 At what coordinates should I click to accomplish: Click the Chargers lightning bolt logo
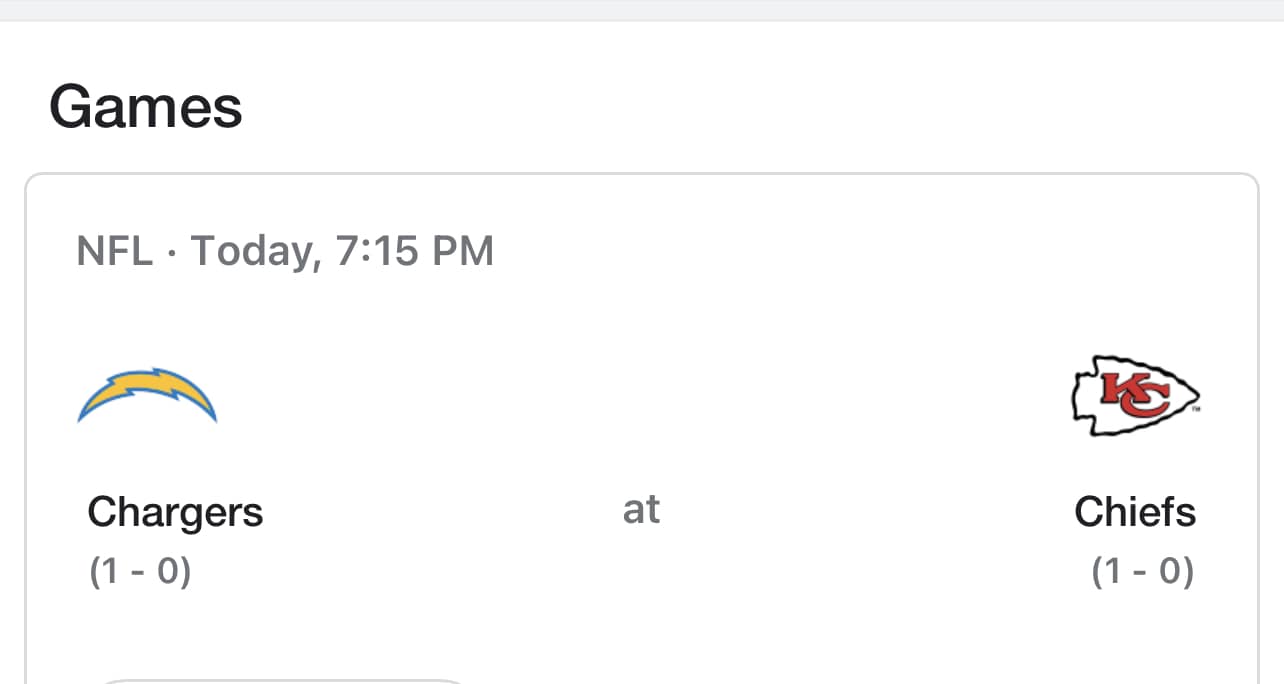tap(147, 395)
